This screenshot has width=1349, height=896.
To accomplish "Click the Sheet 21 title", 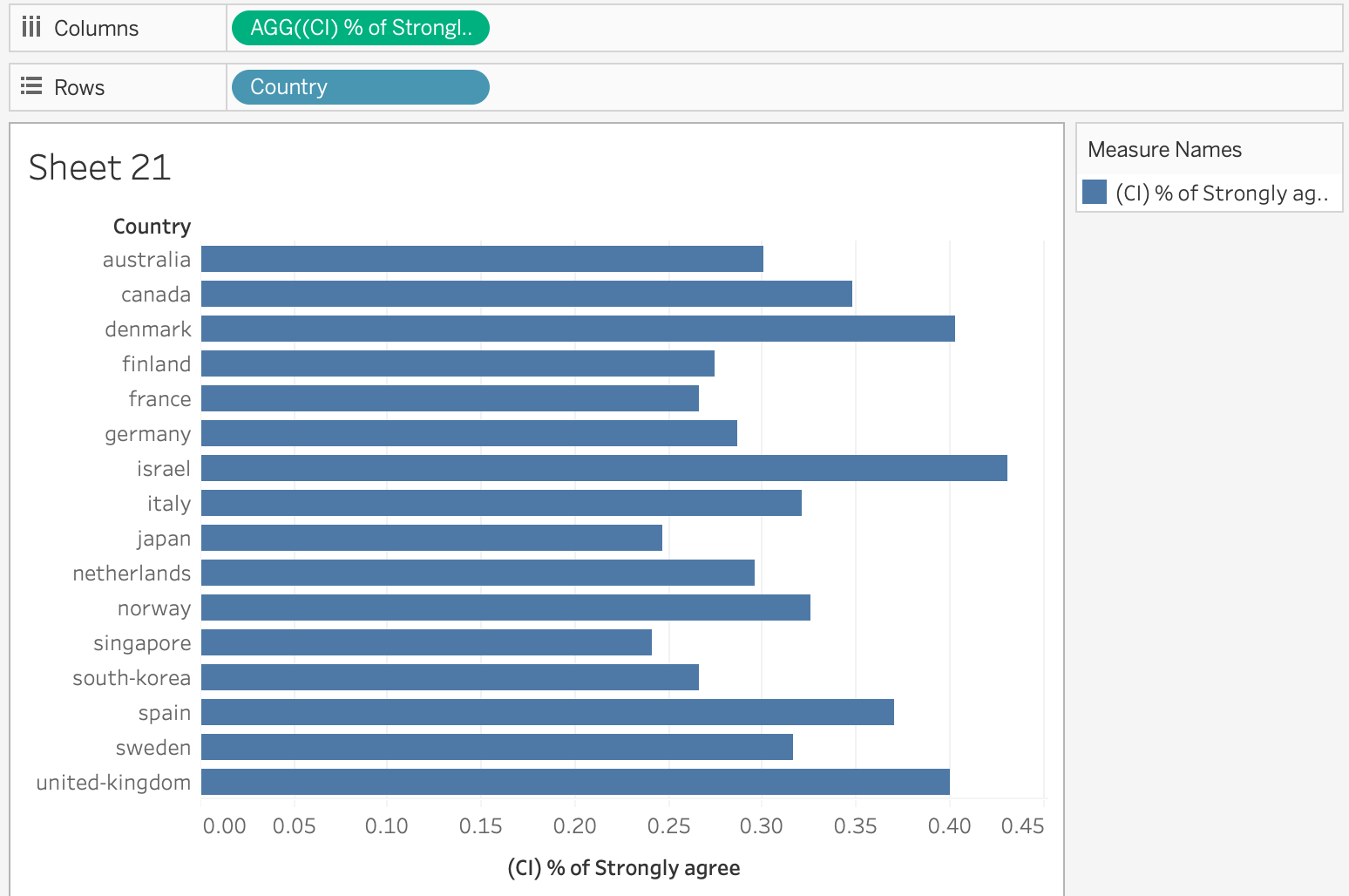I will (99, 167).
